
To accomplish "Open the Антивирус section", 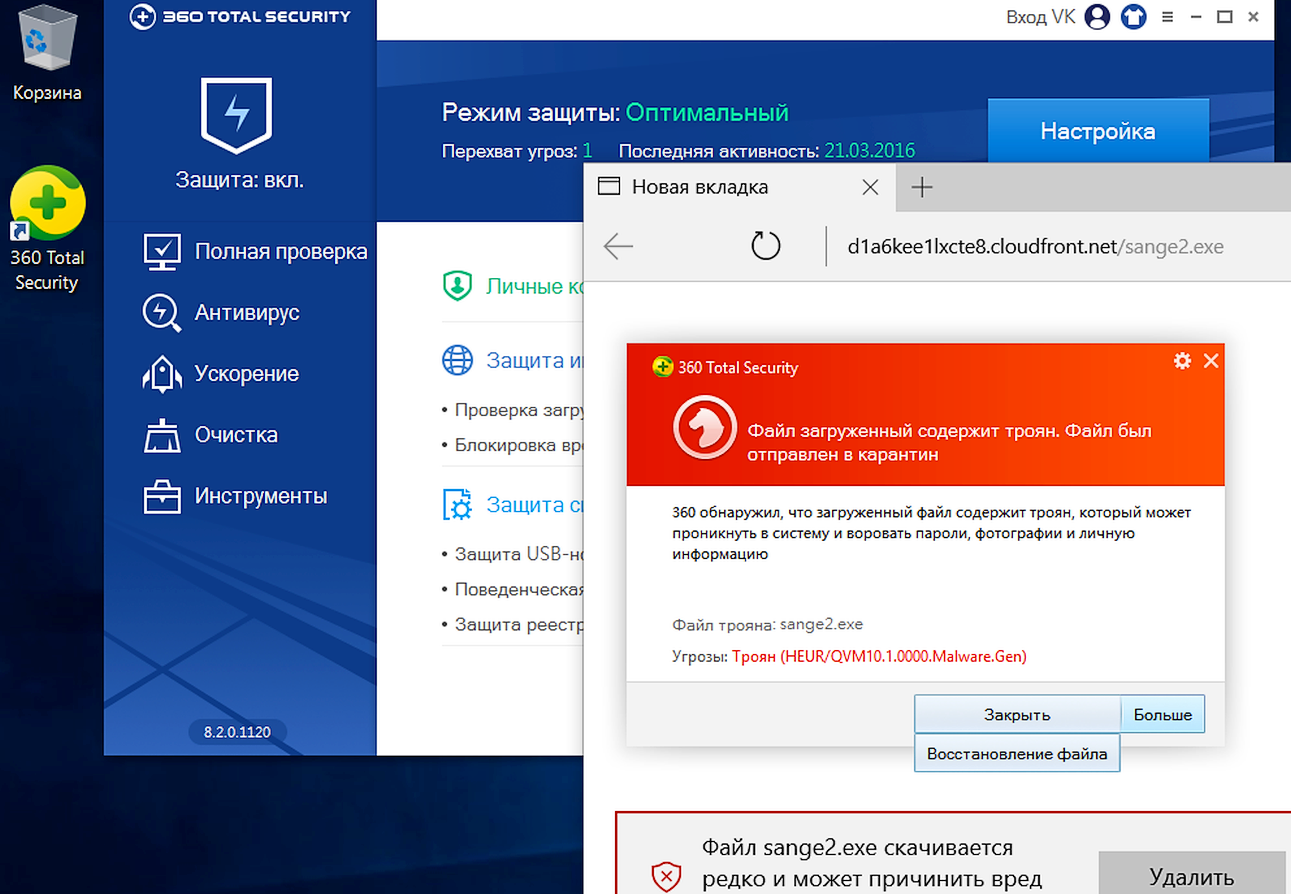I will tap(247, 313).
